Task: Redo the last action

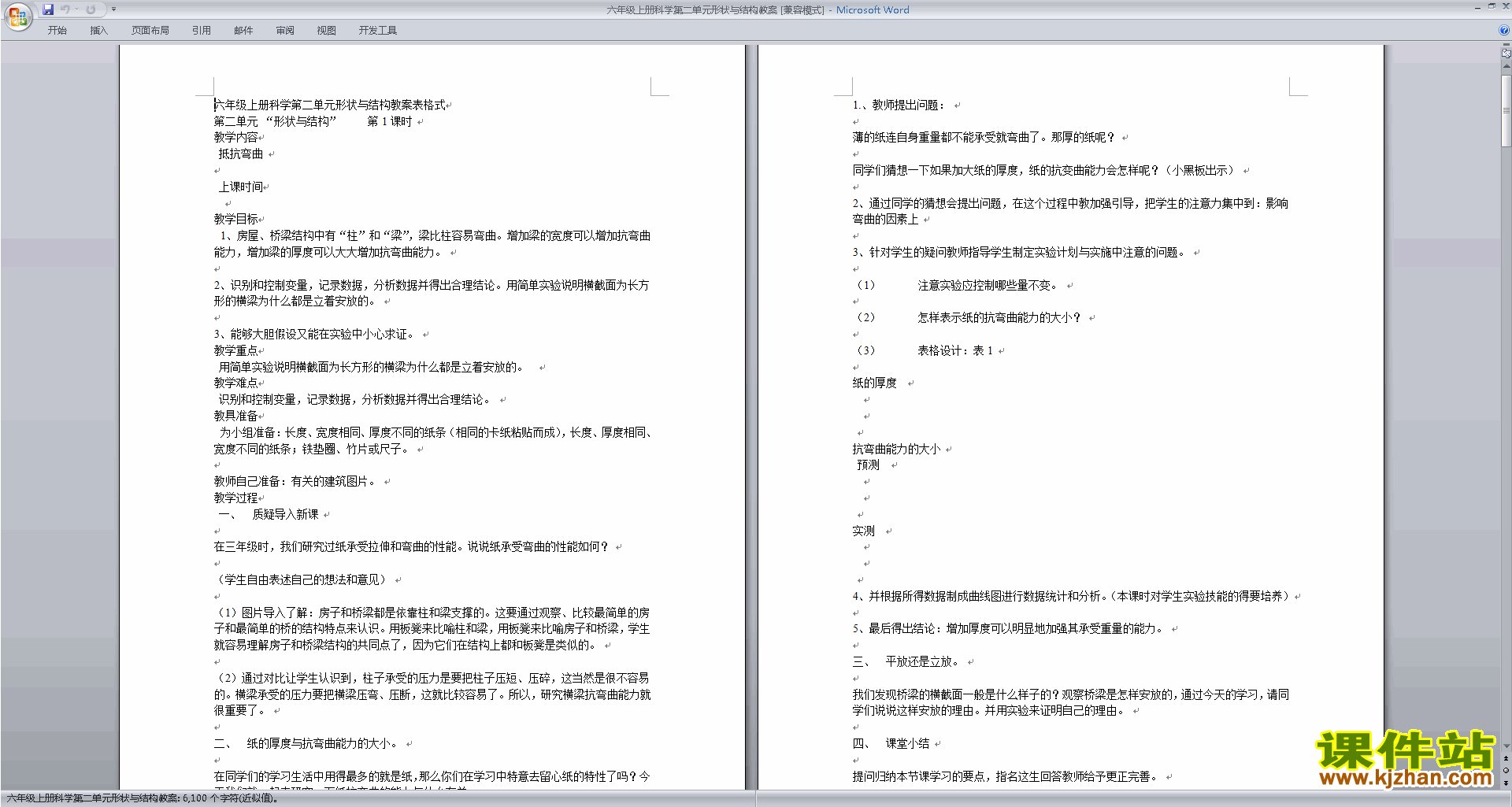Action: (91, 9)
